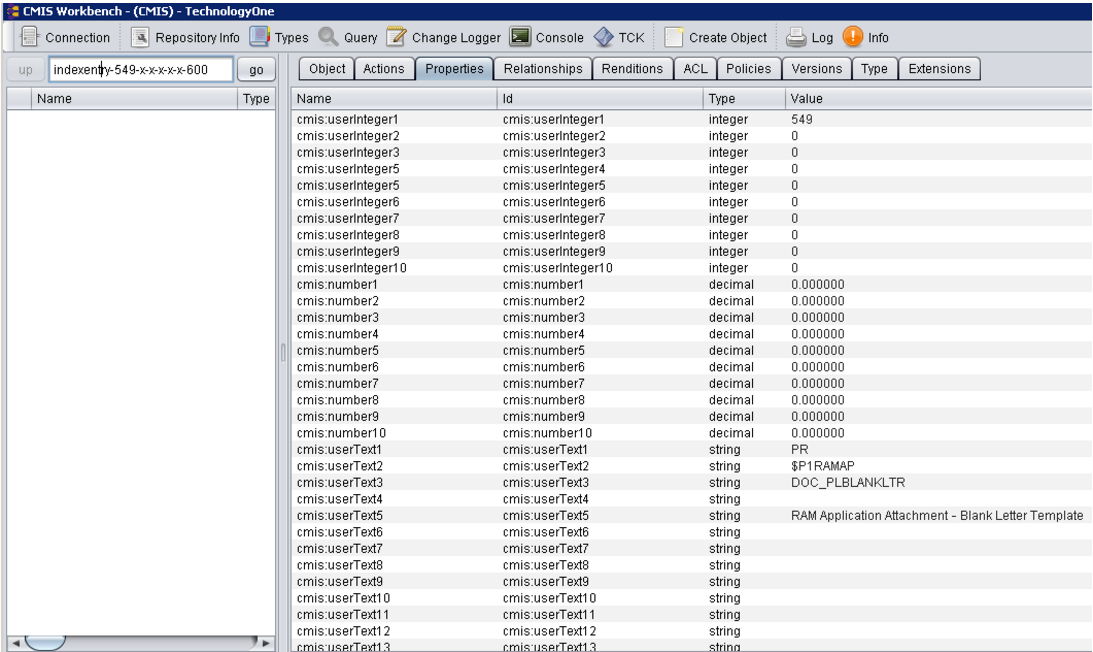Click the value 549
The width and height of the screenshot is (1093, 652).
(802, 119)
